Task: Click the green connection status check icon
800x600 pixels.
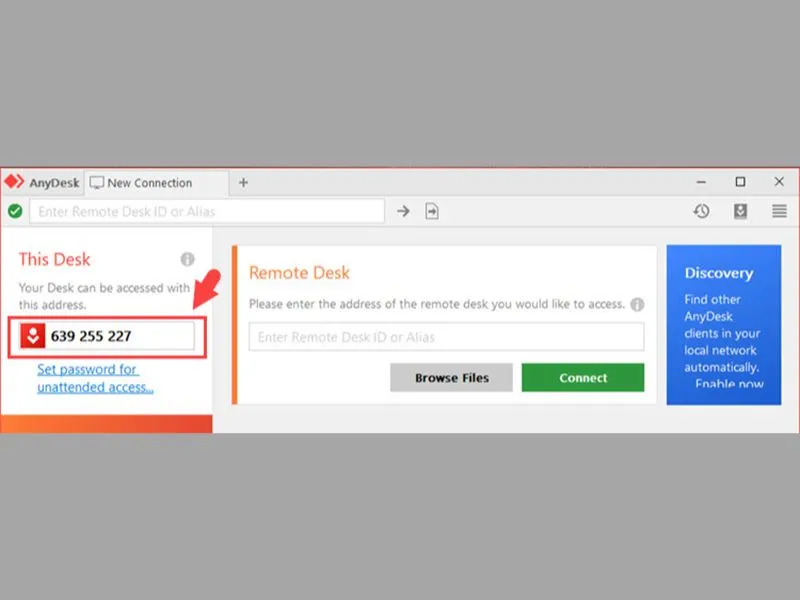Action: coord(15,211)
